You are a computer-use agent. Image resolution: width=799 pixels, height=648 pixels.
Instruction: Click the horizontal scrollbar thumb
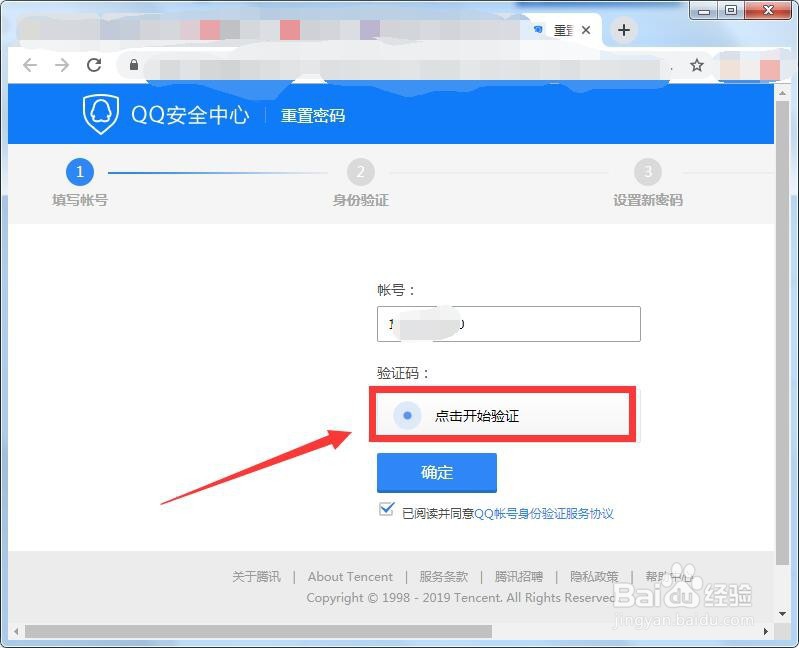pos(258,632)
